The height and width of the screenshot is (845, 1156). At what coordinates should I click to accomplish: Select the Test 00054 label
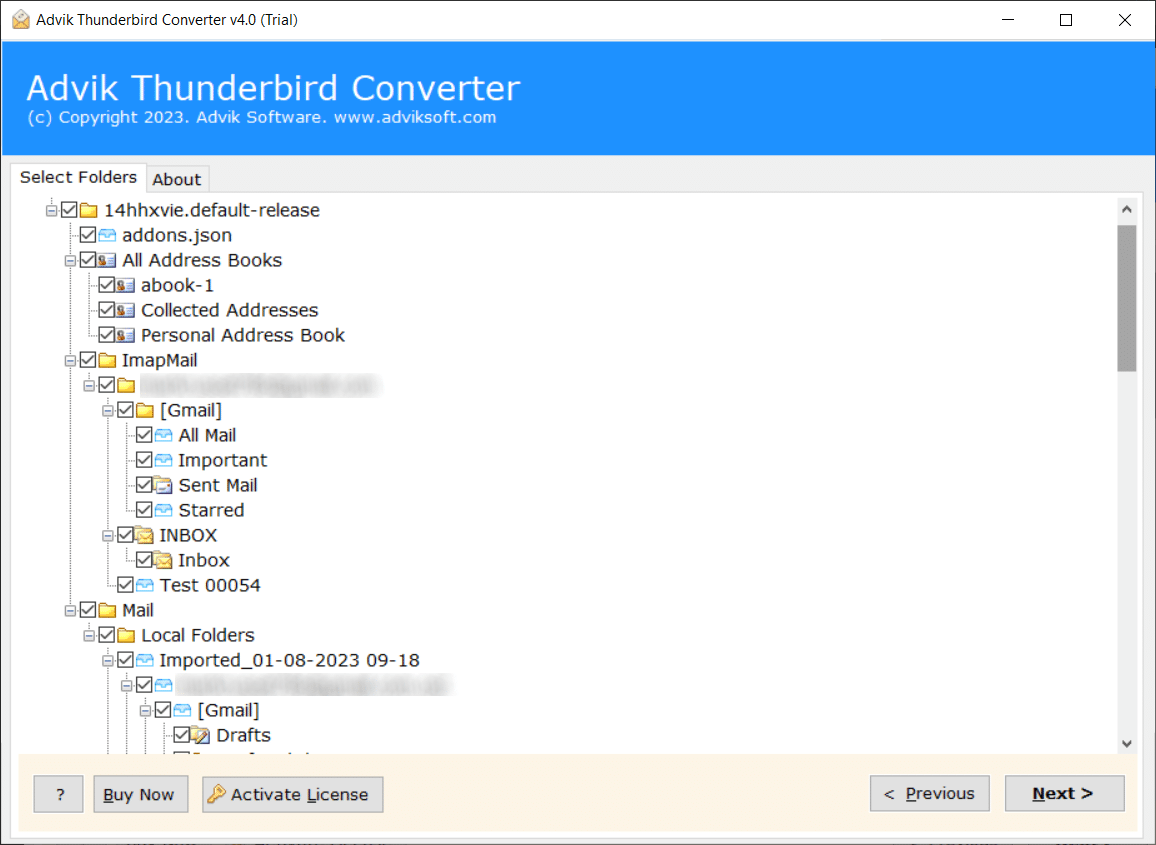click(210, 585)
